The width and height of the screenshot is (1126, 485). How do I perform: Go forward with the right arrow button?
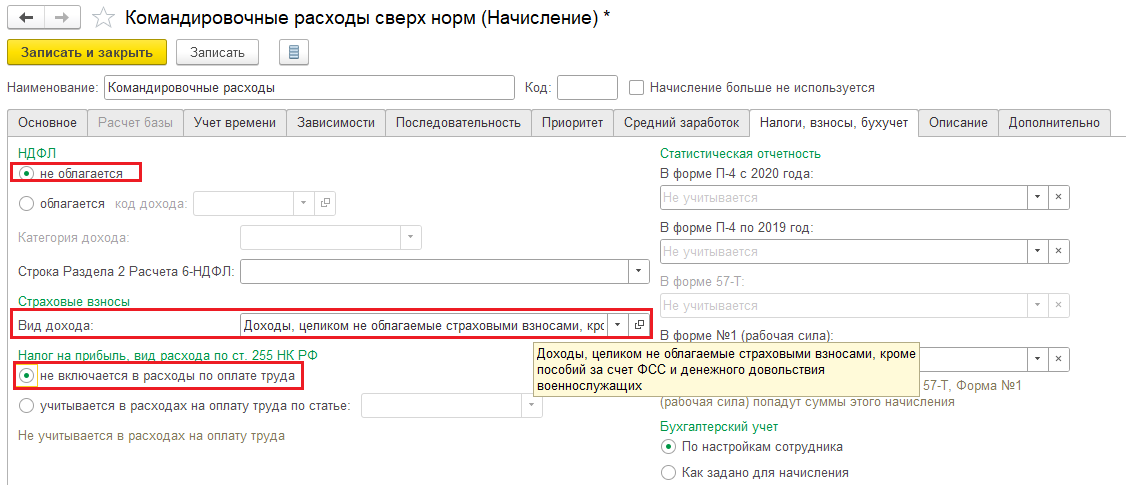[62, 17]
